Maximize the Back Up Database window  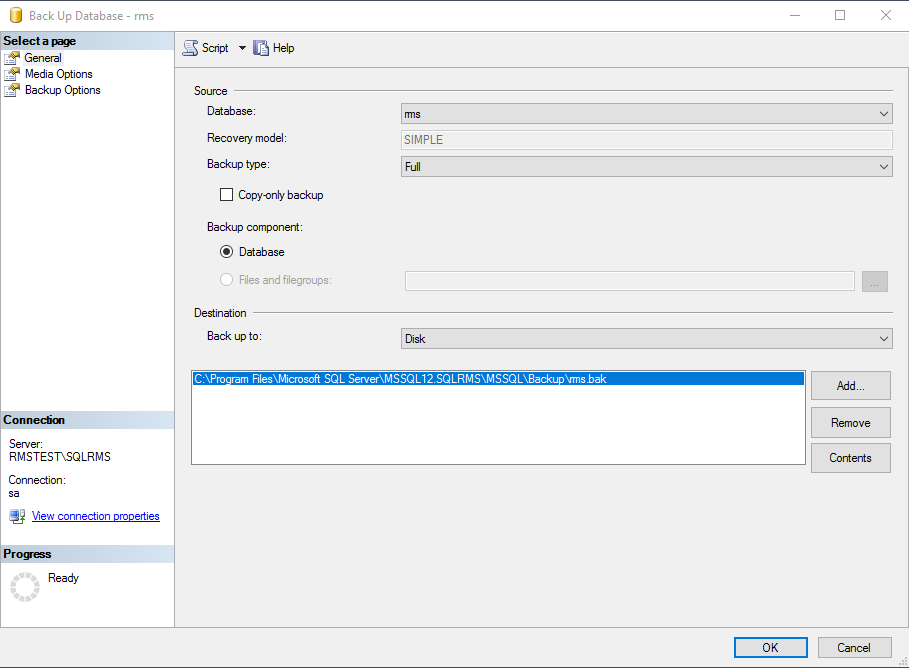point(840,15)
